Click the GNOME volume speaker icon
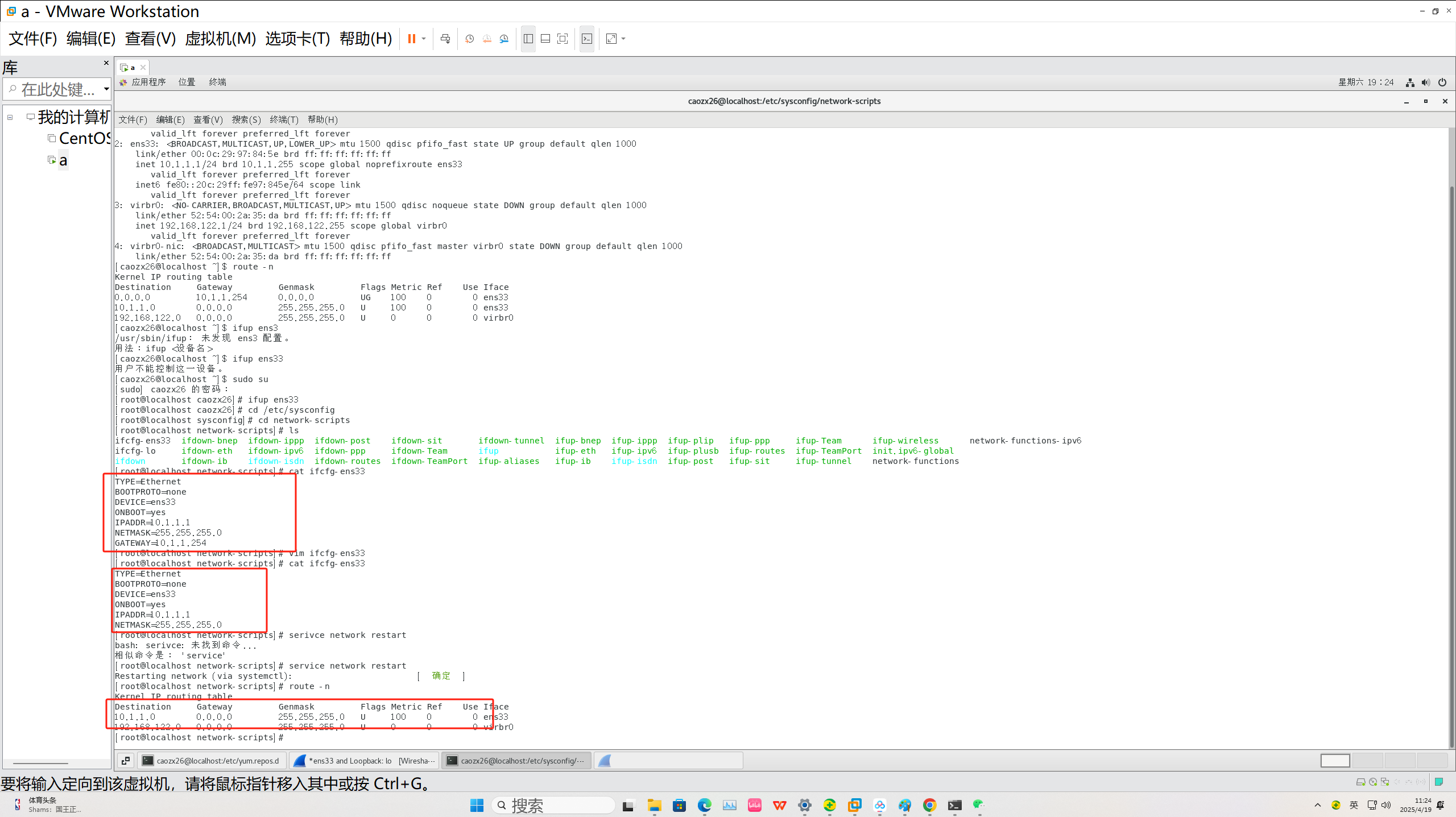The height and width of the screenshot is (817, 1456). pyautogui.click(x=1425, y=82)
